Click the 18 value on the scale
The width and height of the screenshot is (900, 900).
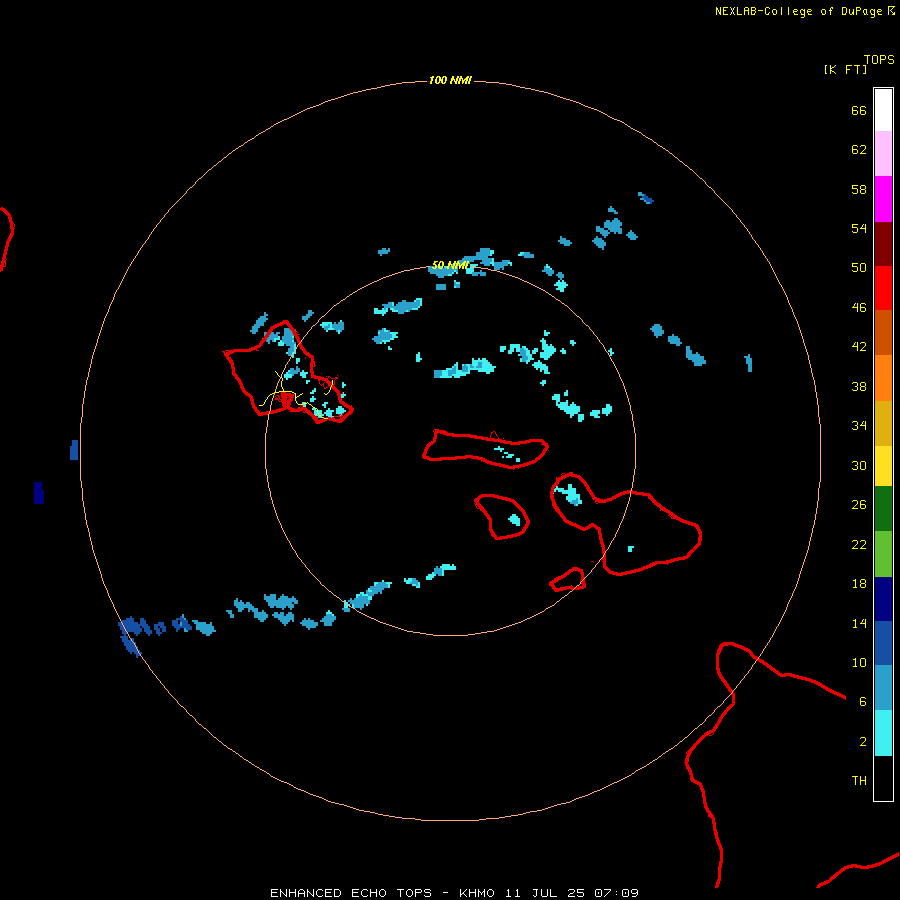pos(859,584)
